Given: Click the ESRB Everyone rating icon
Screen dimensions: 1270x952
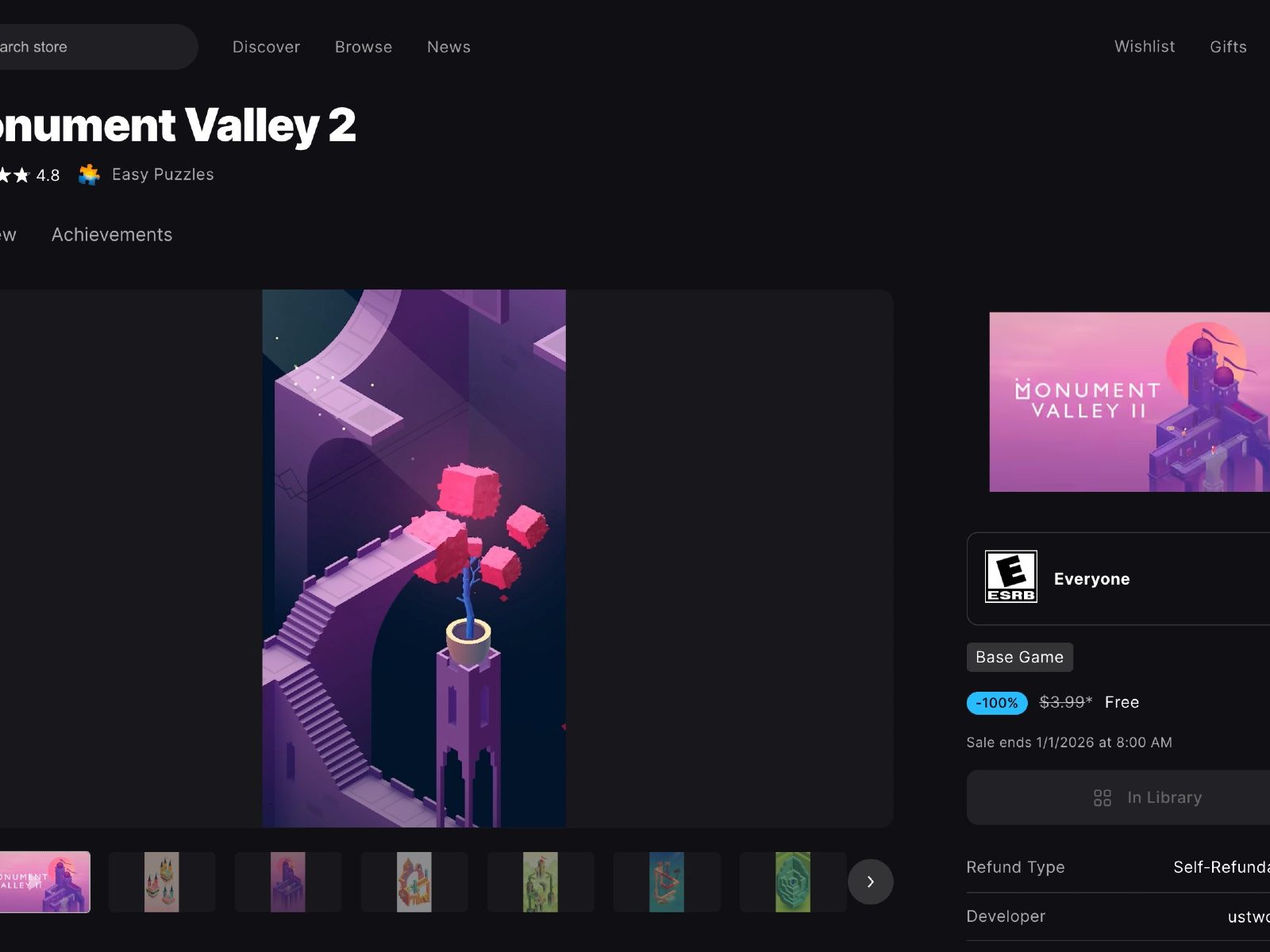Looking at the screenshot, I should pos(1010,577).
